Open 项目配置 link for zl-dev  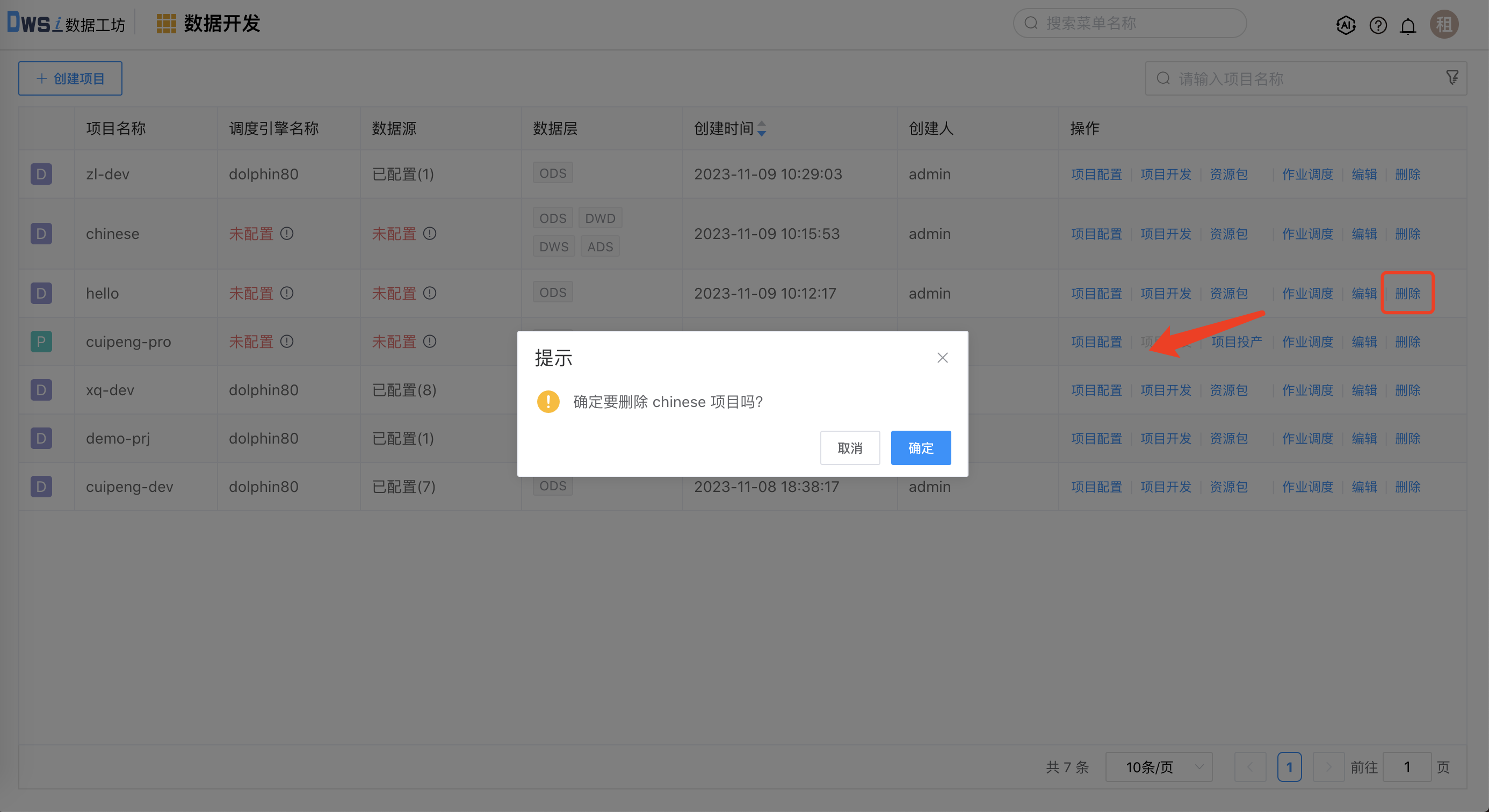(x=1096, y=174)
